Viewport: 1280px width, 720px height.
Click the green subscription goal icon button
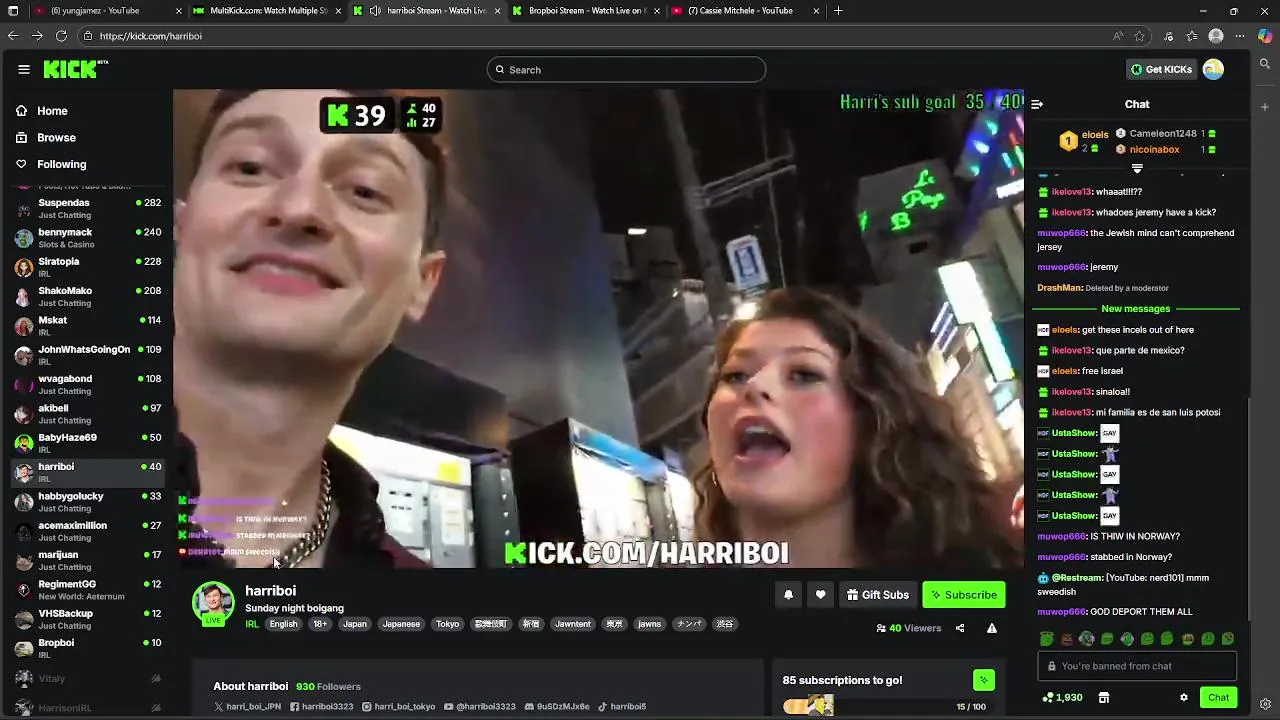pos(984,680)
